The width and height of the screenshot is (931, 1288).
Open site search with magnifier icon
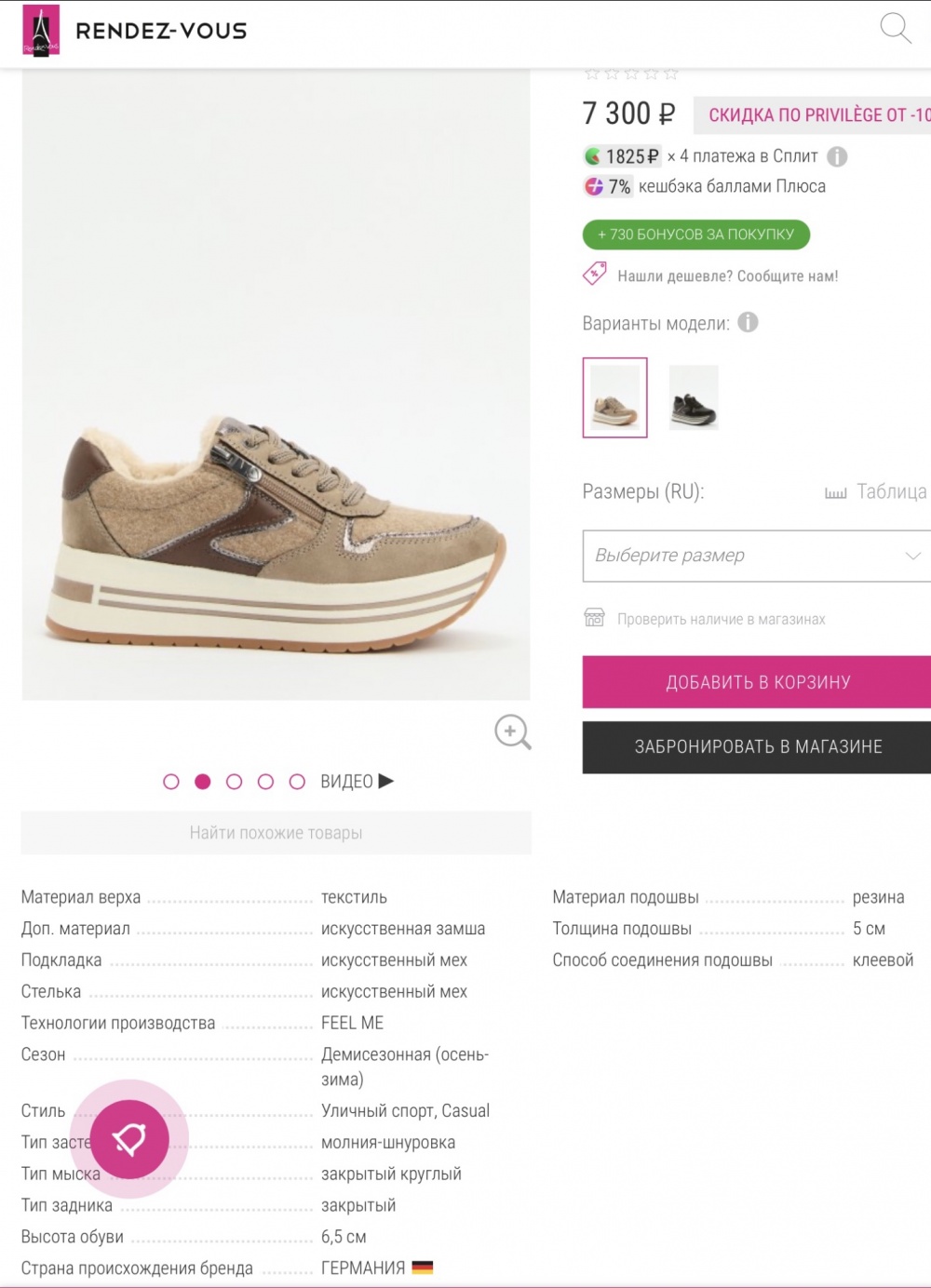coord(895,28)
